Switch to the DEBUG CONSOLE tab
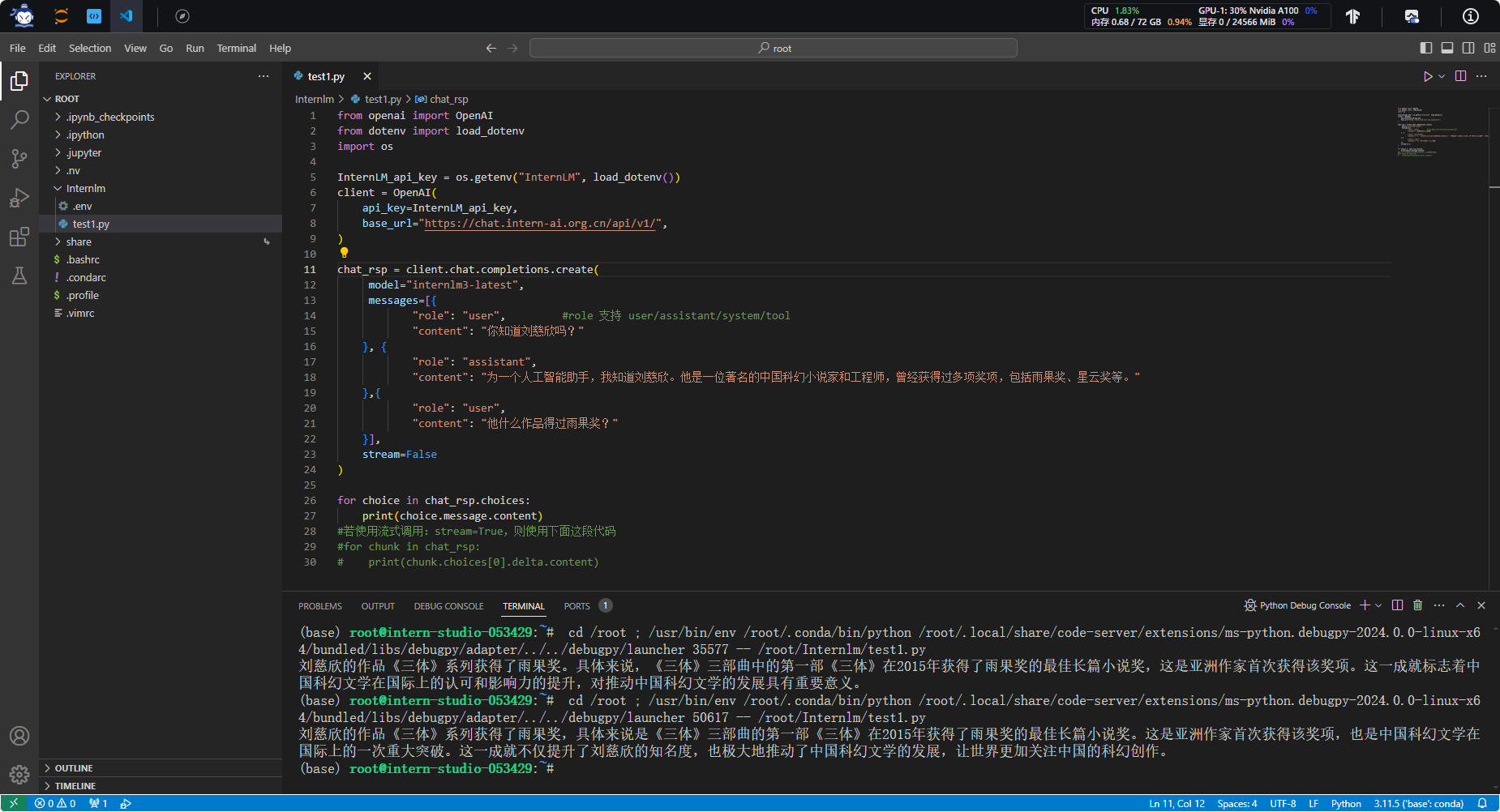Screen dimensions: 1500x812 (448, 606)
